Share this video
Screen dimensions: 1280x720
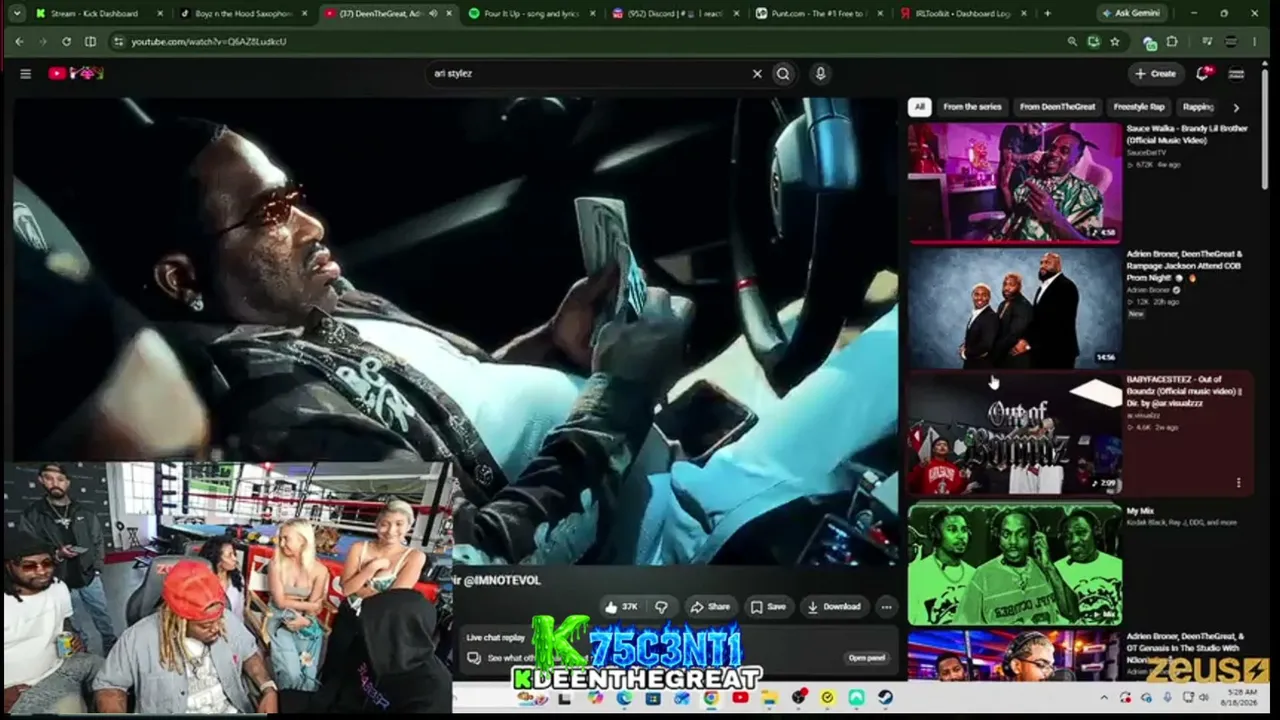[710, 606]
